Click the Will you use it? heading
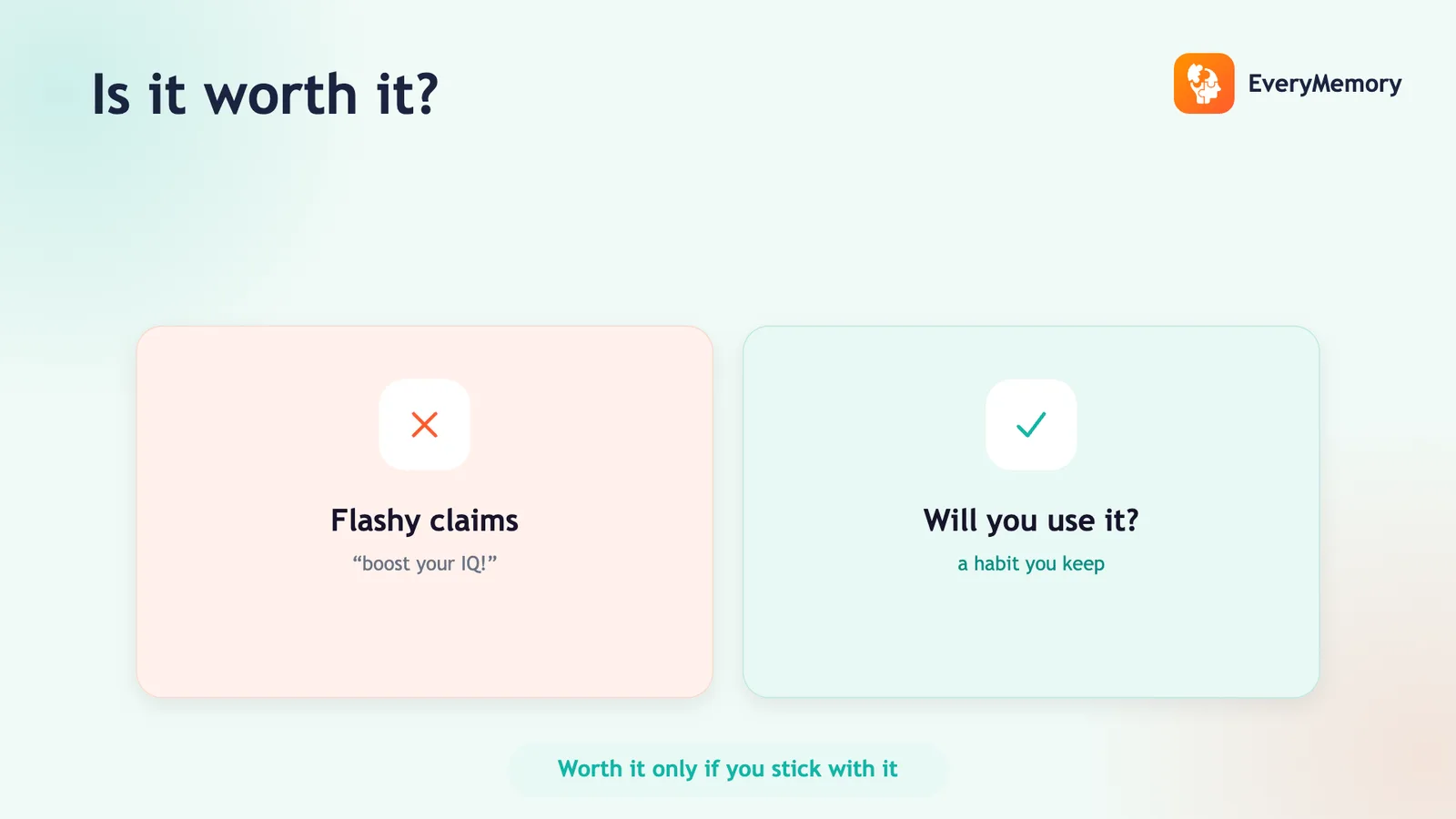 tap(1031, 520)
